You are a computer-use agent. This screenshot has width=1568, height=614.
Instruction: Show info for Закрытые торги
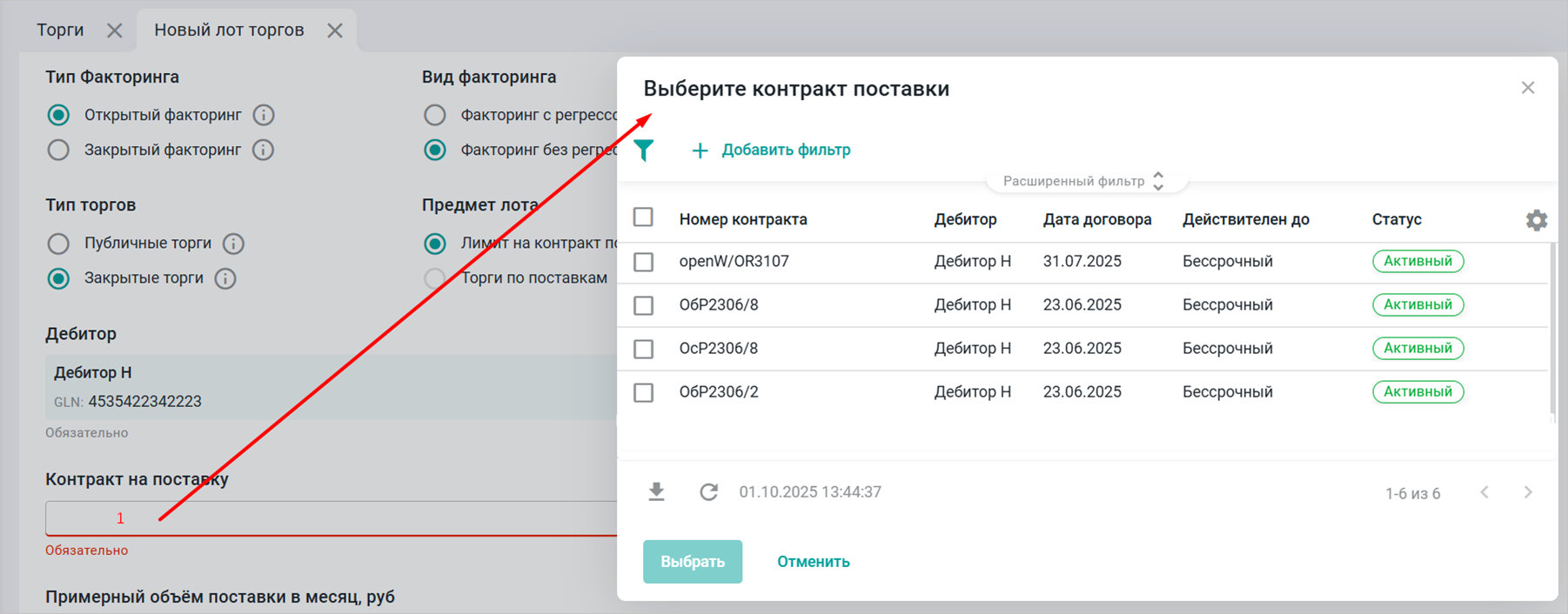click(225, 278)
